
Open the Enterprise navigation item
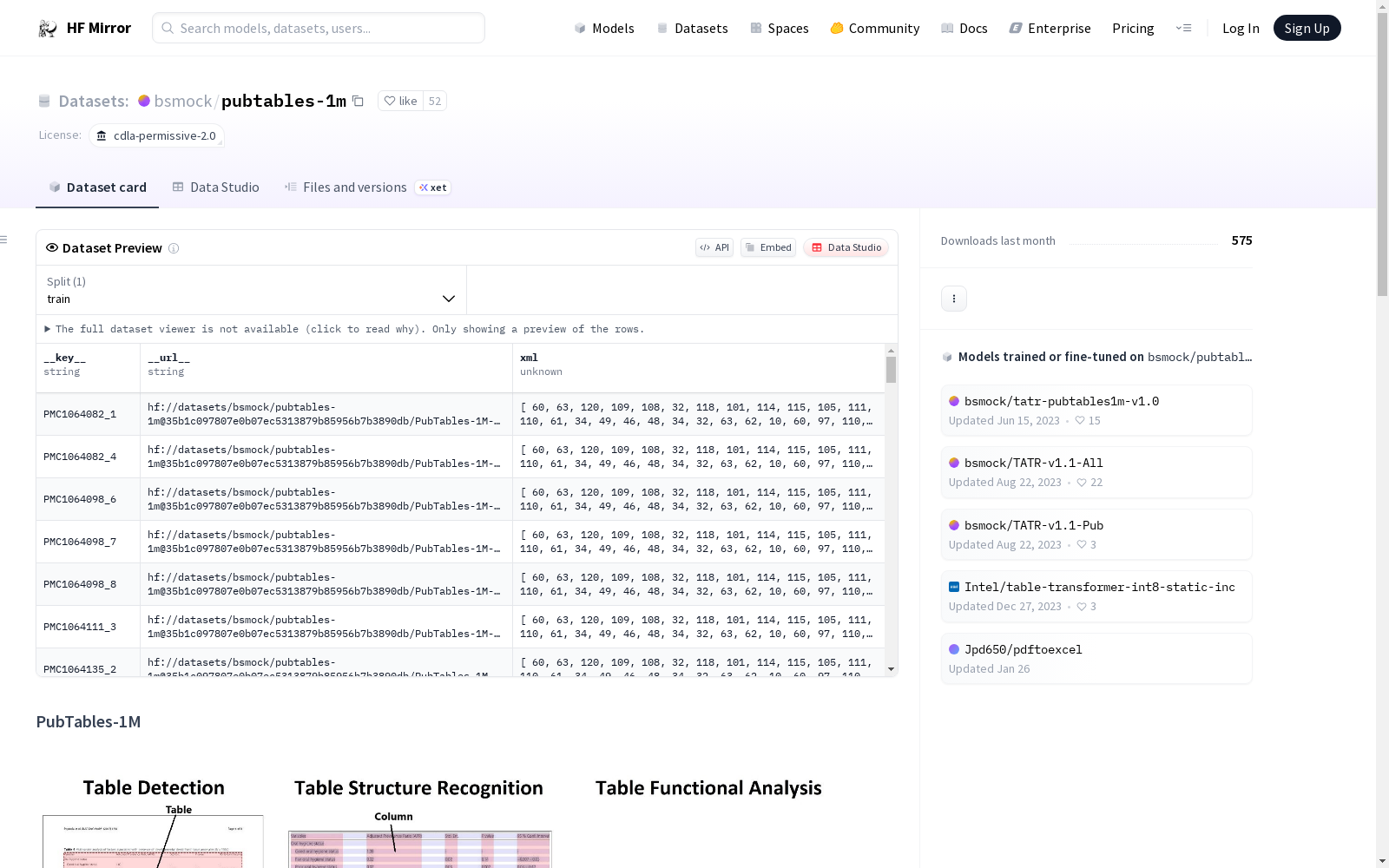point(1050,29)
